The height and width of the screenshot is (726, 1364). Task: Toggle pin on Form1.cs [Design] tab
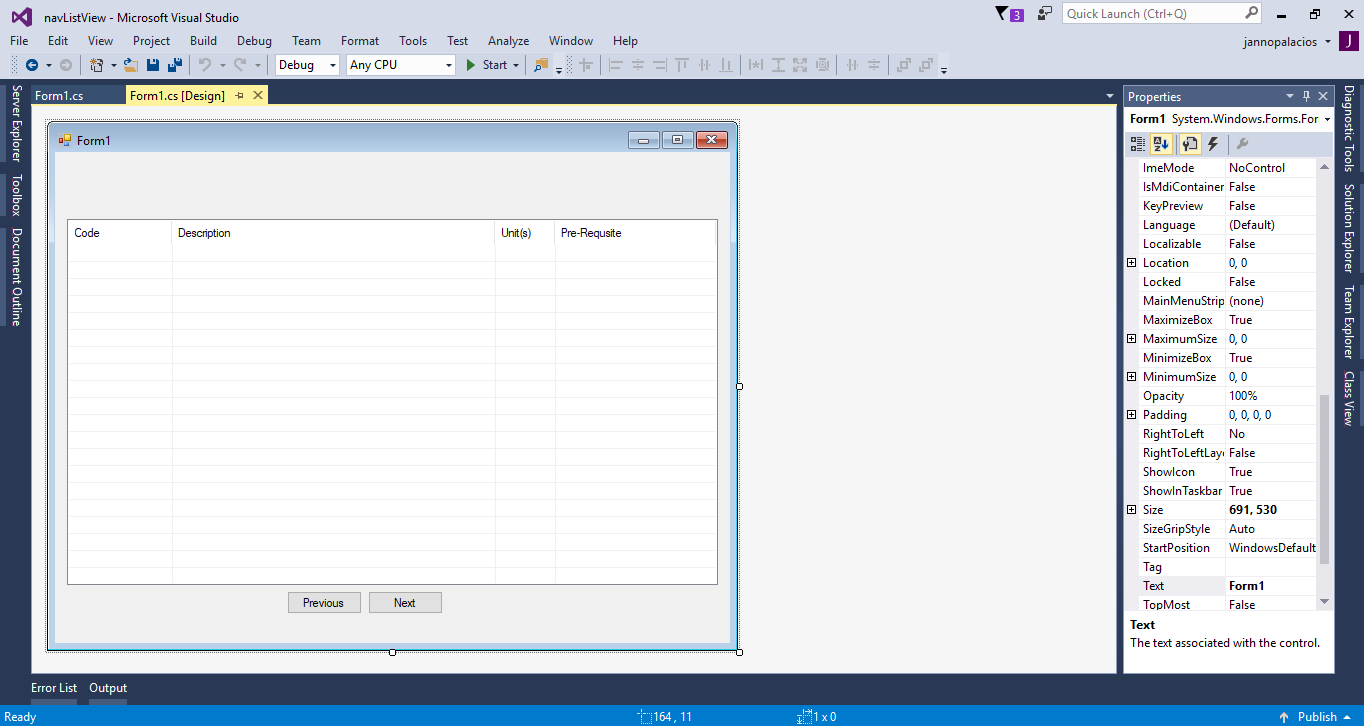point(240,95)
